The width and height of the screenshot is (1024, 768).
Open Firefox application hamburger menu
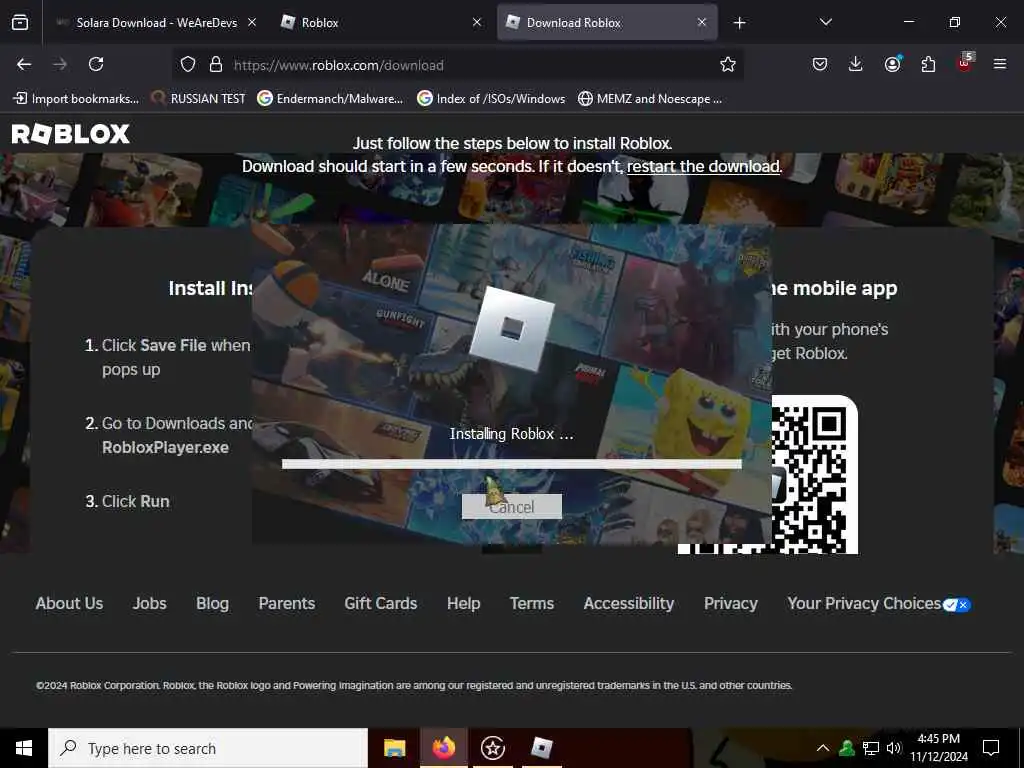click(x=1000, y=64)
